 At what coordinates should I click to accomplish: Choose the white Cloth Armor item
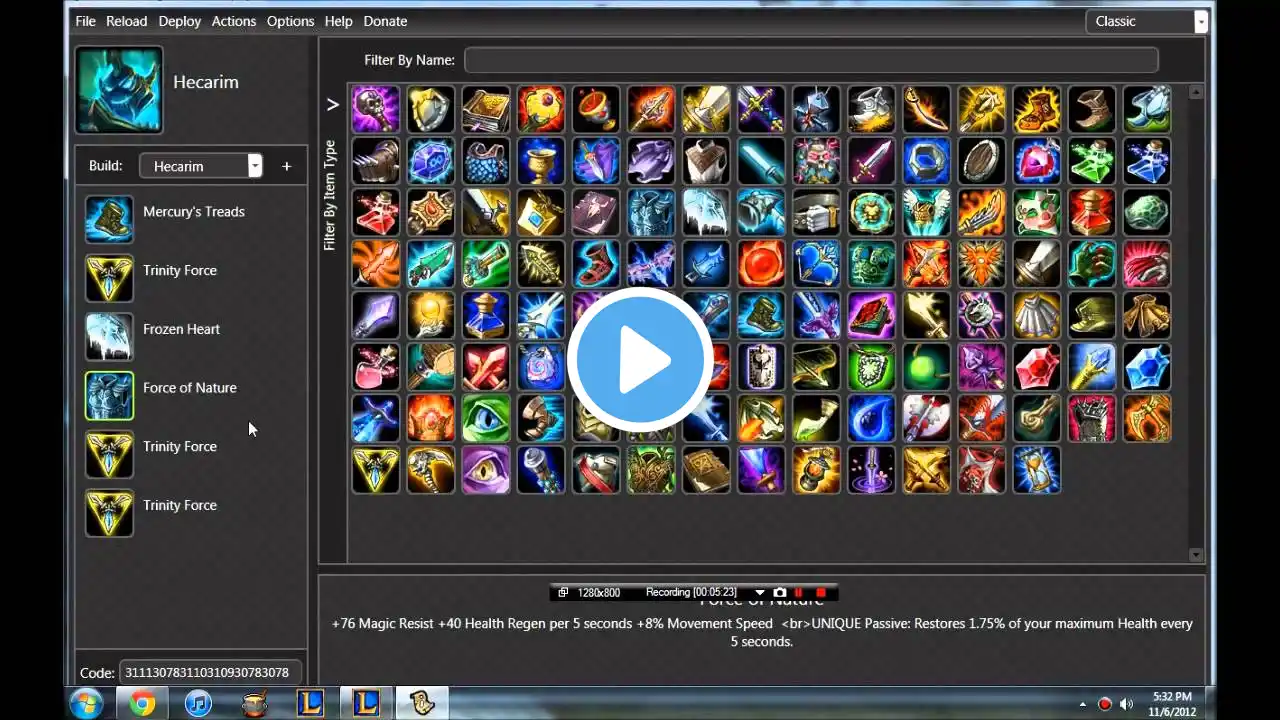[x=706, y=161]
